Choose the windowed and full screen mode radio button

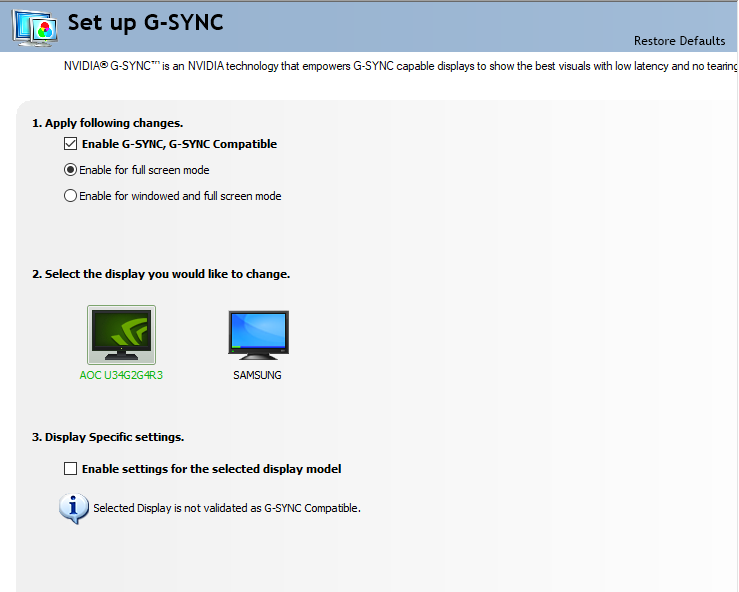[x=70, y=196]
